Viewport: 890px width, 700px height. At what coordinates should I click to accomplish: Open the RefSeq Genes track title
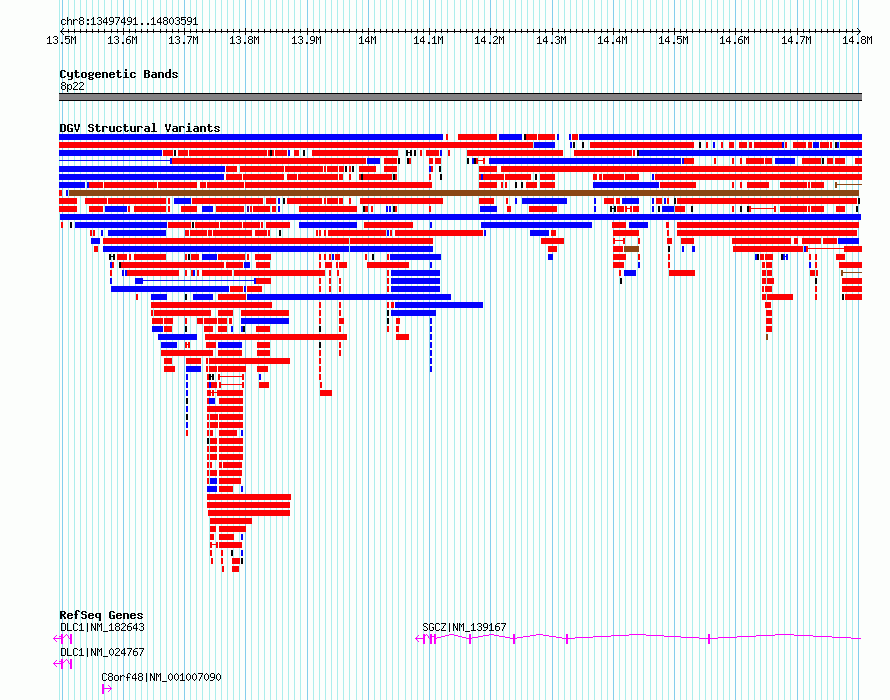[x=101, y=615]
